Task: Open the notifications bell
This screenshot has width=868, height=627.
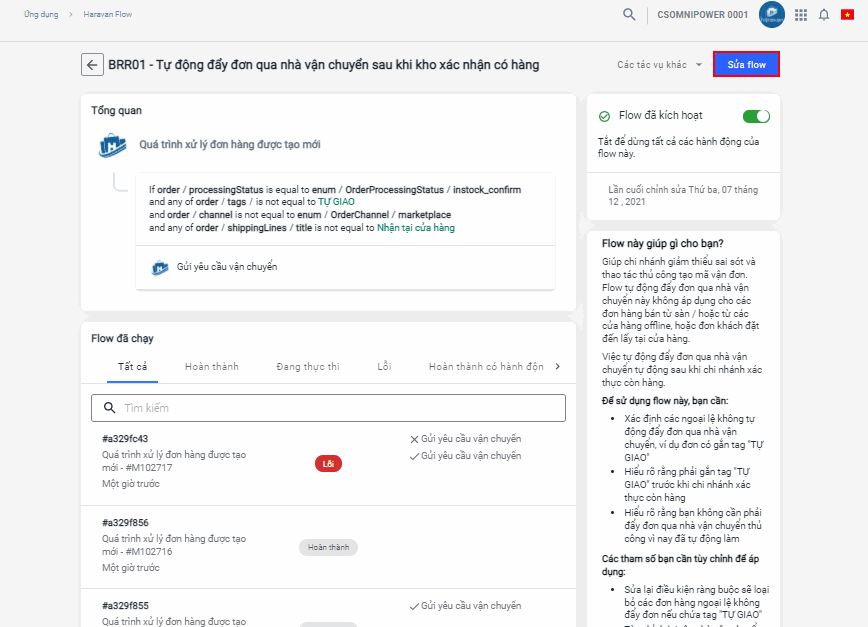Action: point(824,15)
